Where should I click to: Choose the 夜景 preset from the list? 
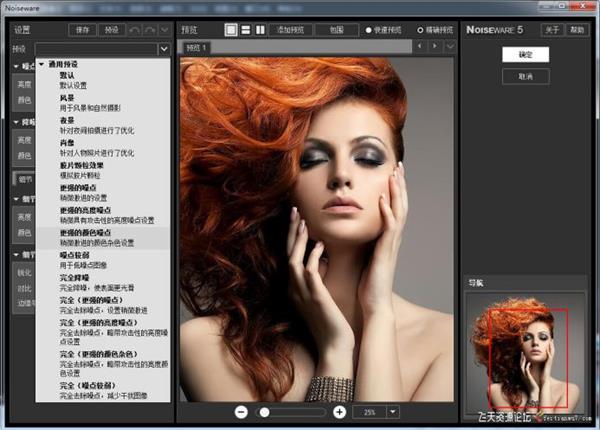point(67,121)
